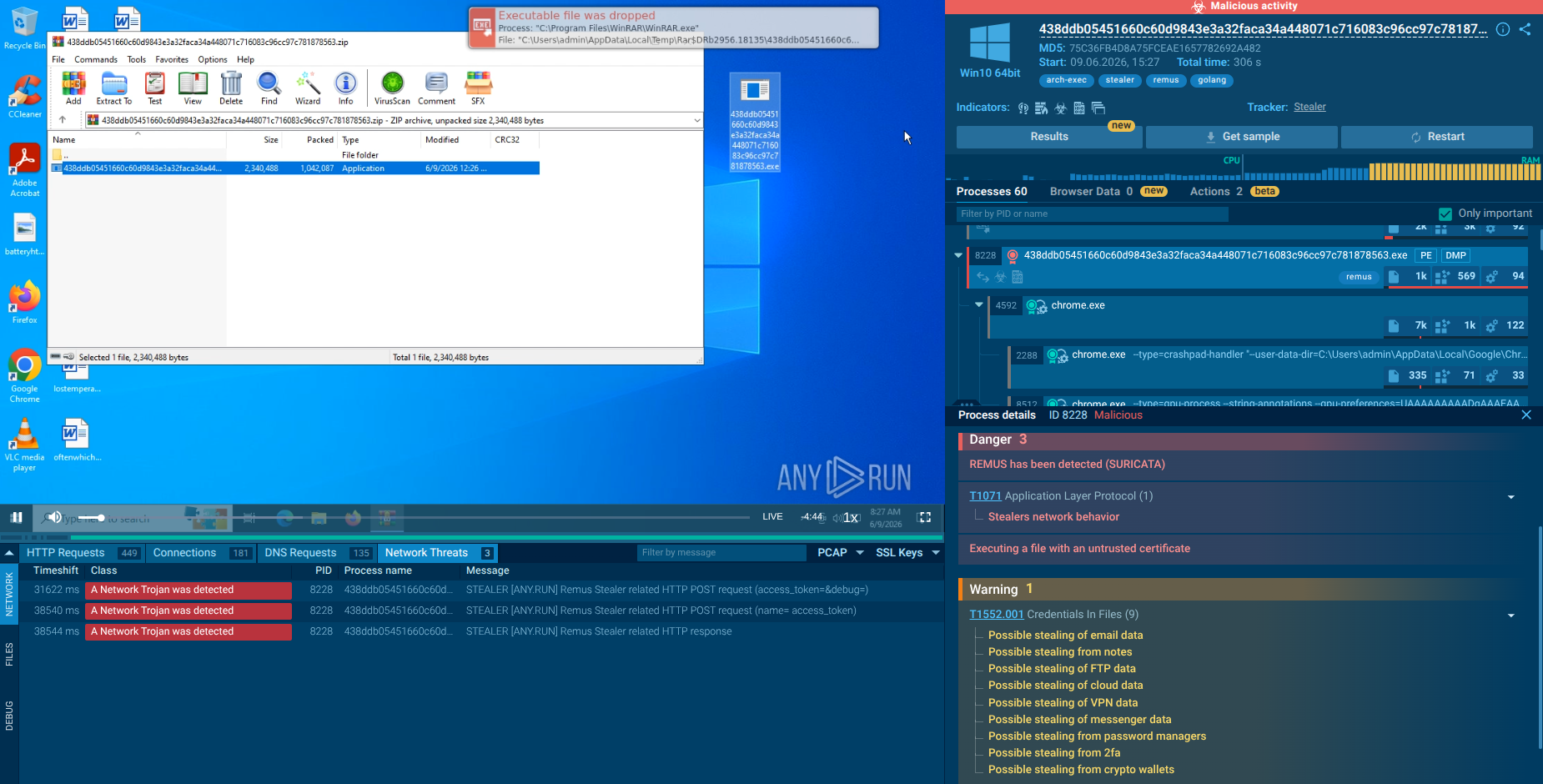1543x784 pixels.
Task: Click WinRAR Wizard icon
Action: tap(308, 88)
